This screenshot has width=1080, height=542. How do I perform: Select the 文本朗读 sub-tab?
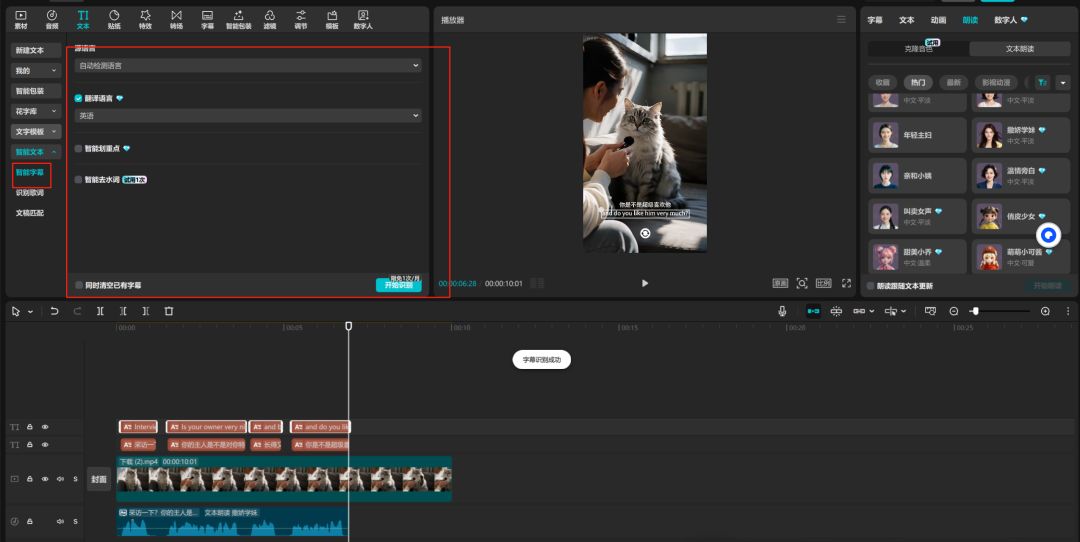[1019, 49]
